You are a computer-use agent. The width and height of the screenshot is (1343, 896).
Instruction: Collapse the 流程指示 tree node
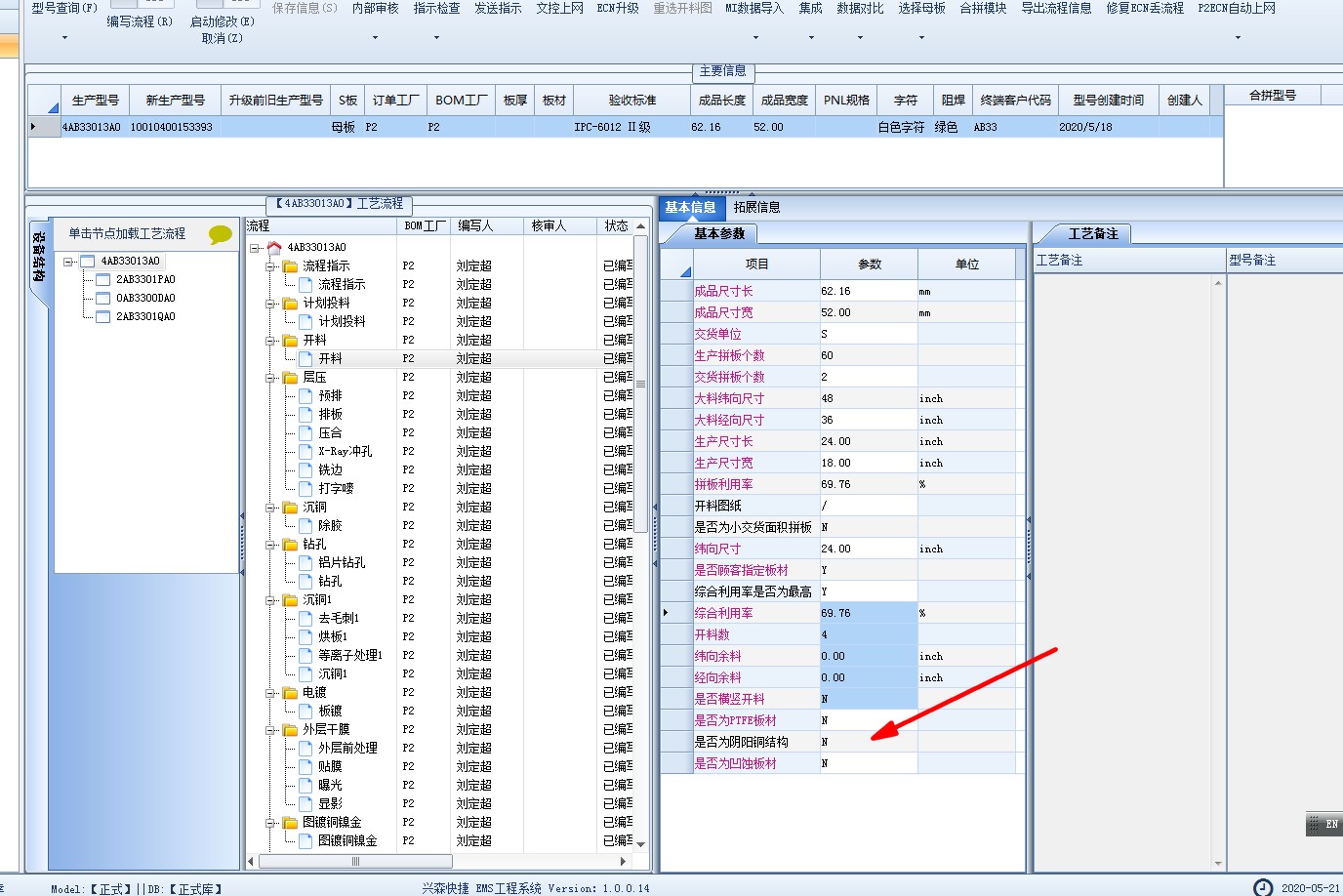(x=270, y=265)
